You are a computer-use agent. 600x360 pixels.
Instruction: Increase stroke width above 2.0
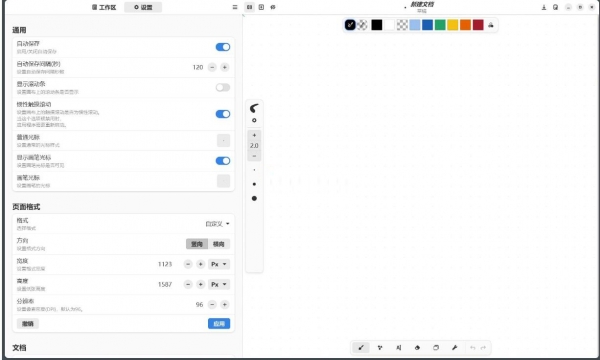254,135
